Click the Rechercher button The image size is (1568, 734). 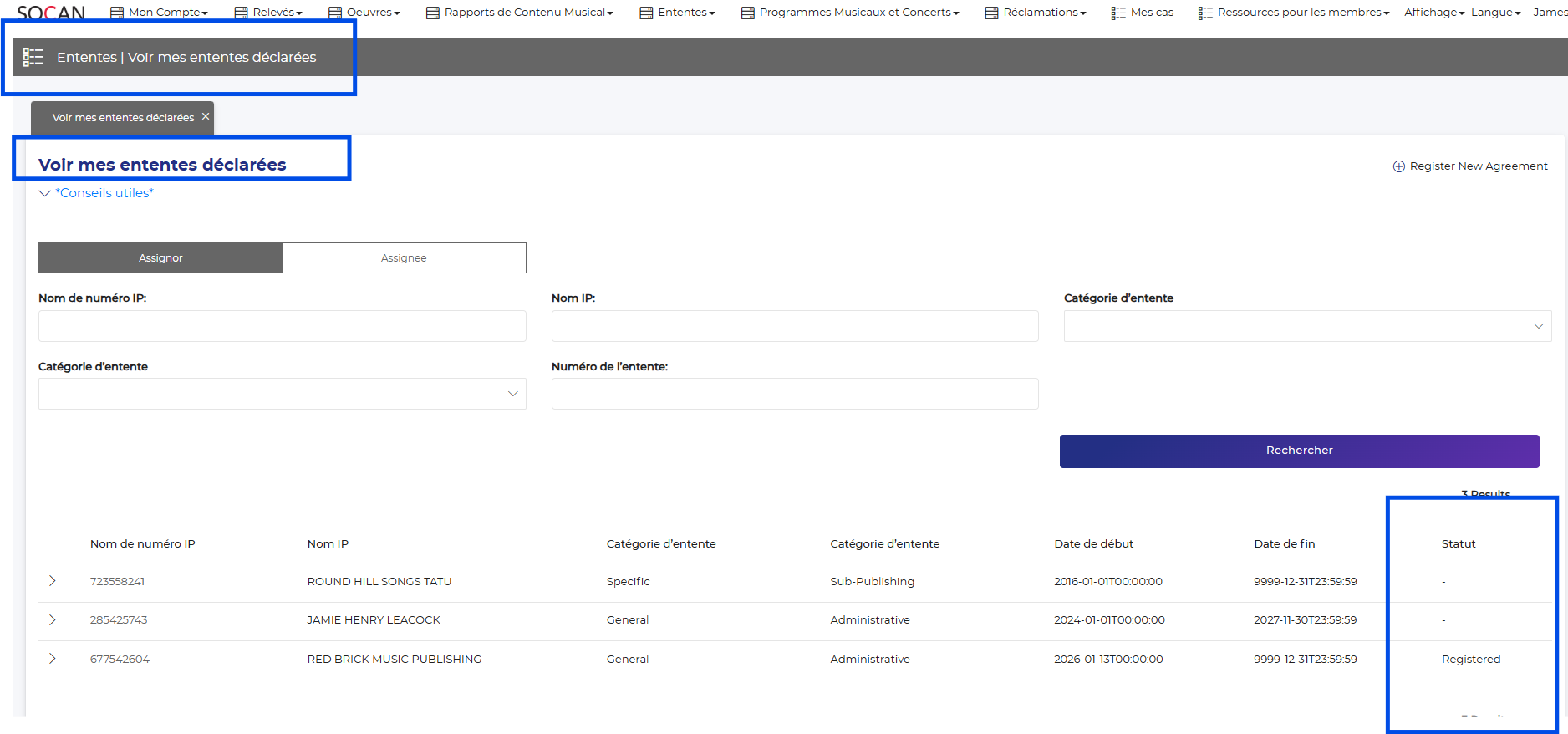(x=1299, y=451)
